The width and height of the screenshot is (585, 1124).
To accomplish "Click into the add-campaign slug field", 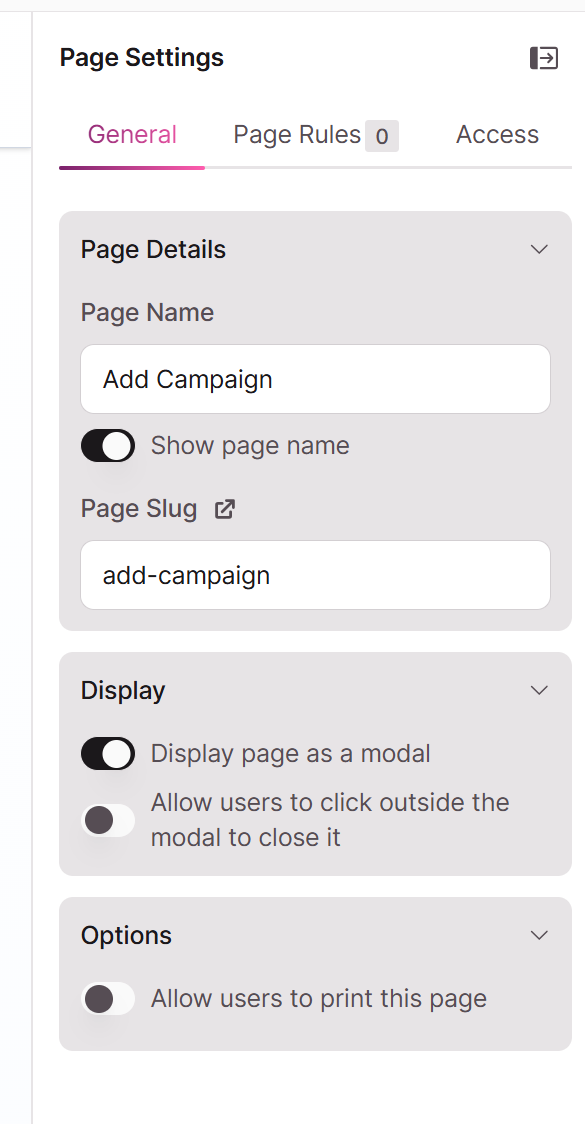I will [x=315, y=576].
